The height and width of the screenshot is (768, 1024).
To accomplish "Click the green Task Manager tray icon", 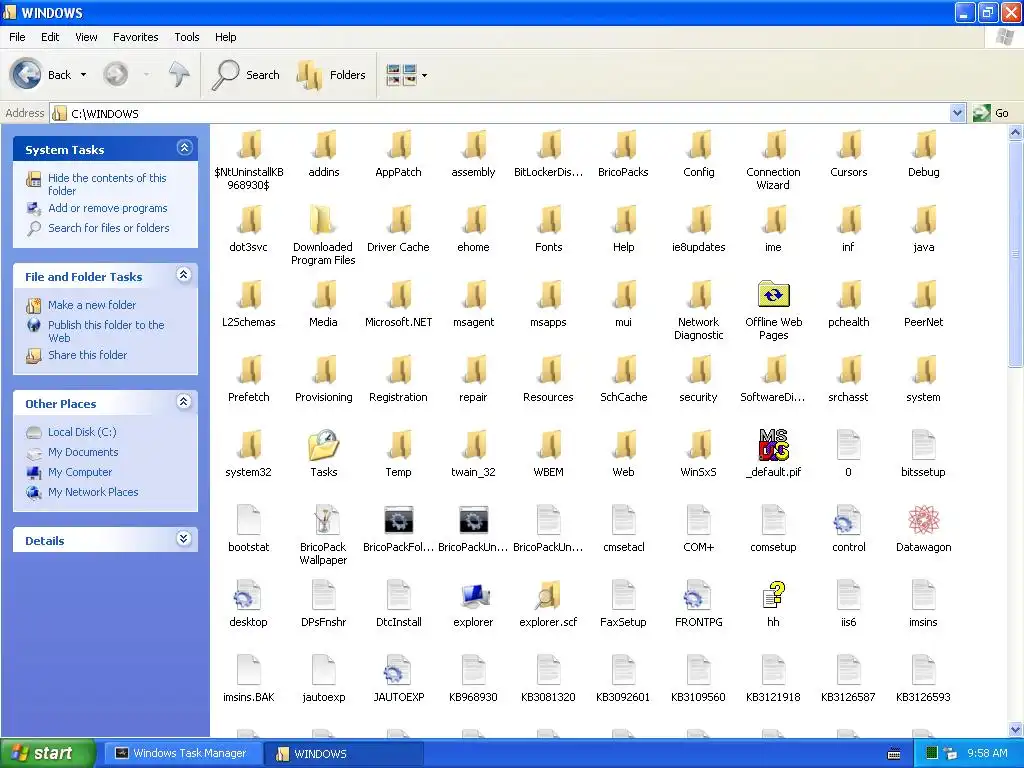I will tap(932, 753).
